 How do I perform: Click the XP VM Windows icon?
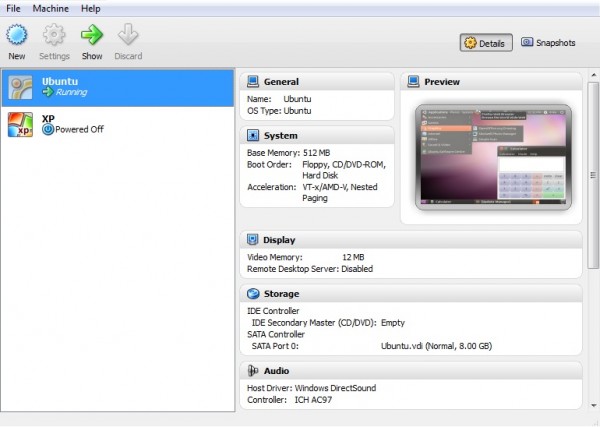[20, 124]
